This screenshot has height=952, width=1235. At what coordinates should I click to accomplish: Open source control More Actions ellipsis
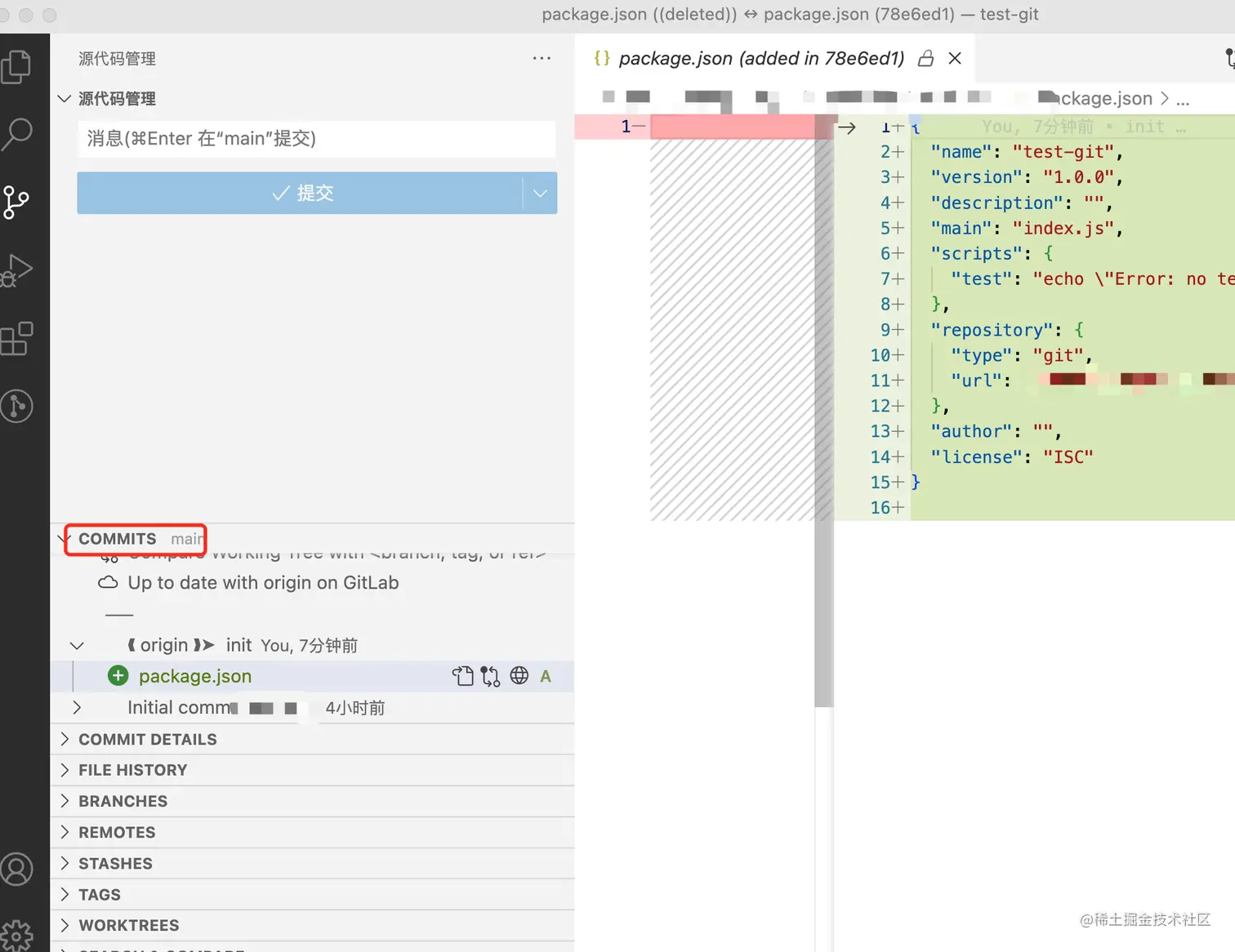(542, 59)
